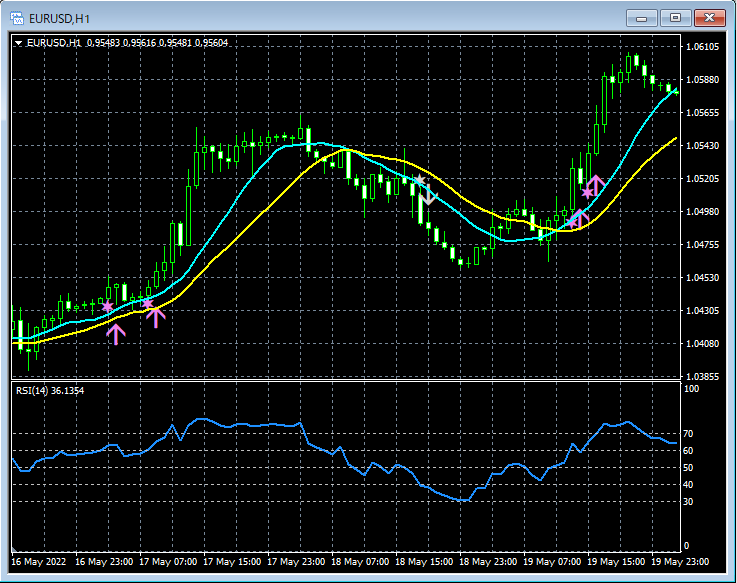737x583 pixels.
Task: Click the RSI(14) 36.1354 indicator label
Action: (50, 391)
